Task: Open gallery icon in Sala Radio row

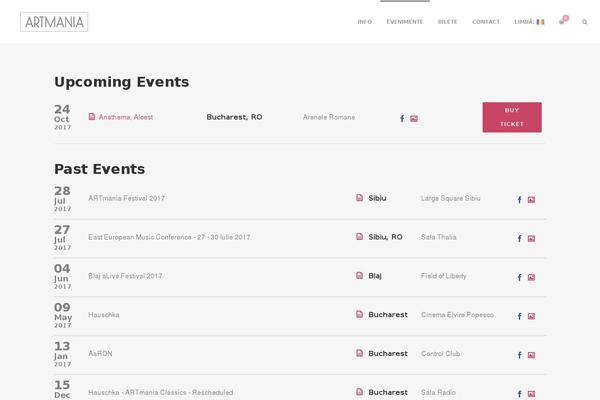Action: coord(531,394)
